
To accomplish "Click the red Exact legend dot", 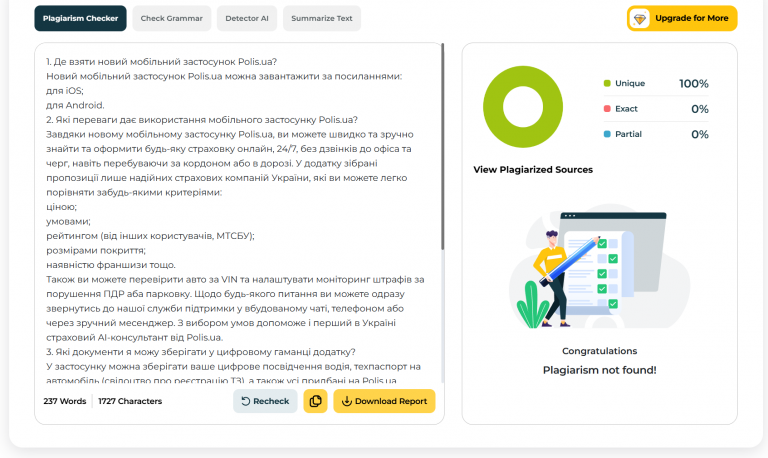I will point(607,109).
